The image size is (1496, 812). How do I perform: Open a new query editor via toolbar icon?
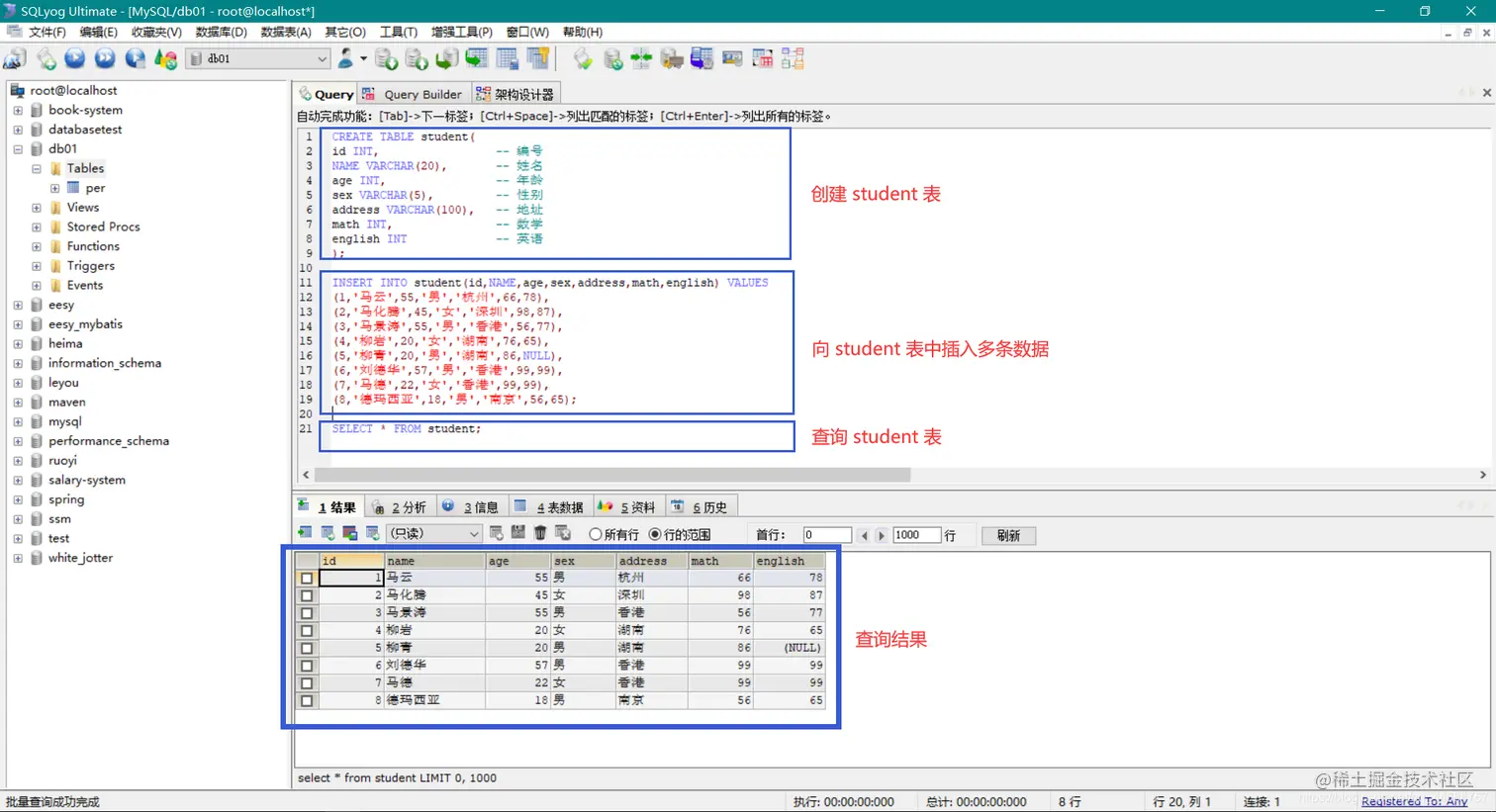pyautogui.click(x=46, y=59)
